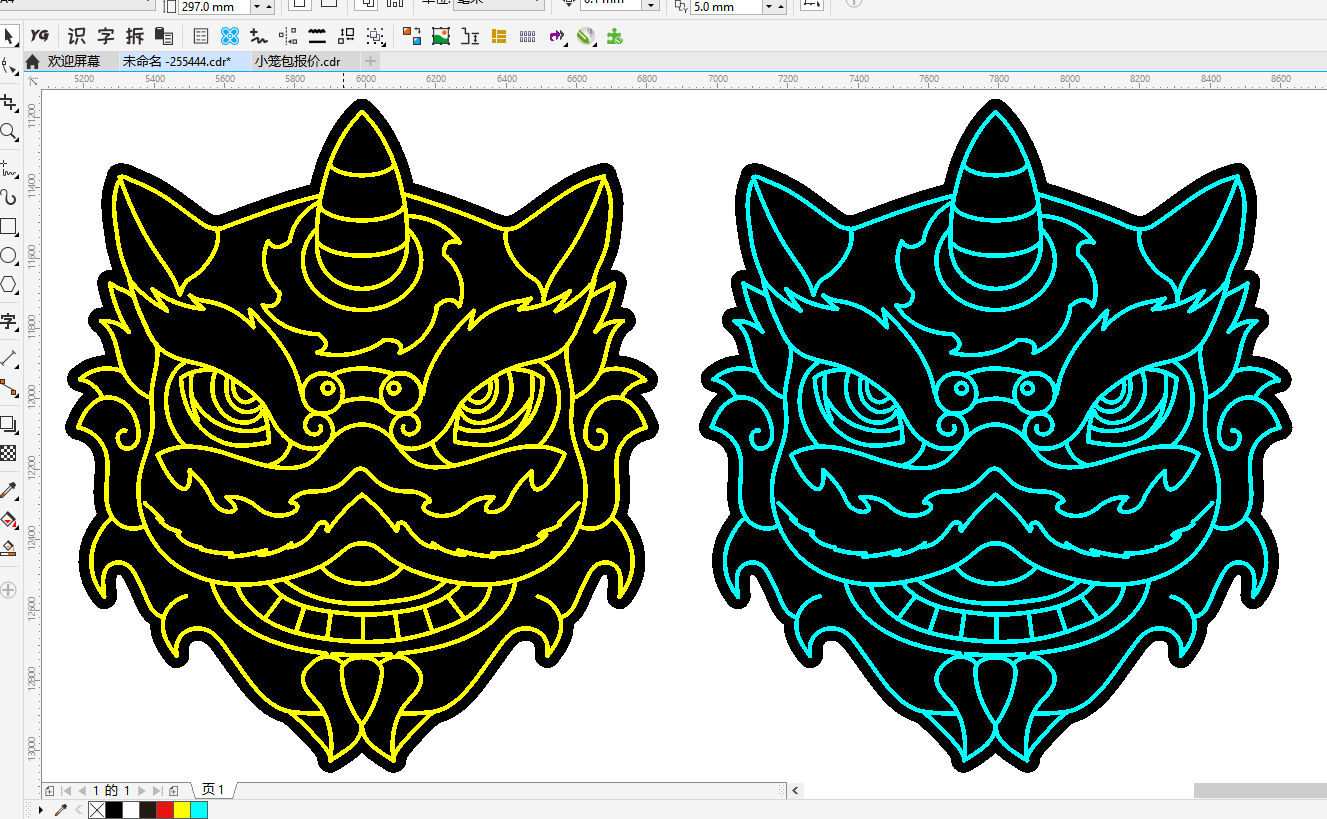Screen dimensions: 1327x819
Task: Click the purple dotted grid icon
Action: [528, 36]
